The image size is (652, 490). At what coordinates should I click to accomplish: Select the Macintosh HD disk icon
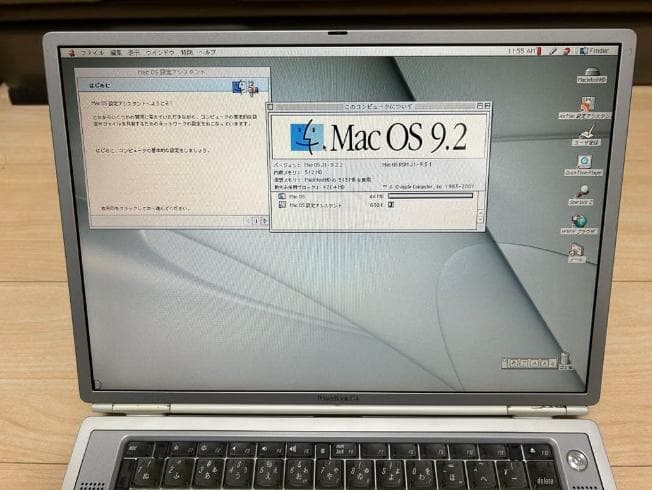pos(592,75)
